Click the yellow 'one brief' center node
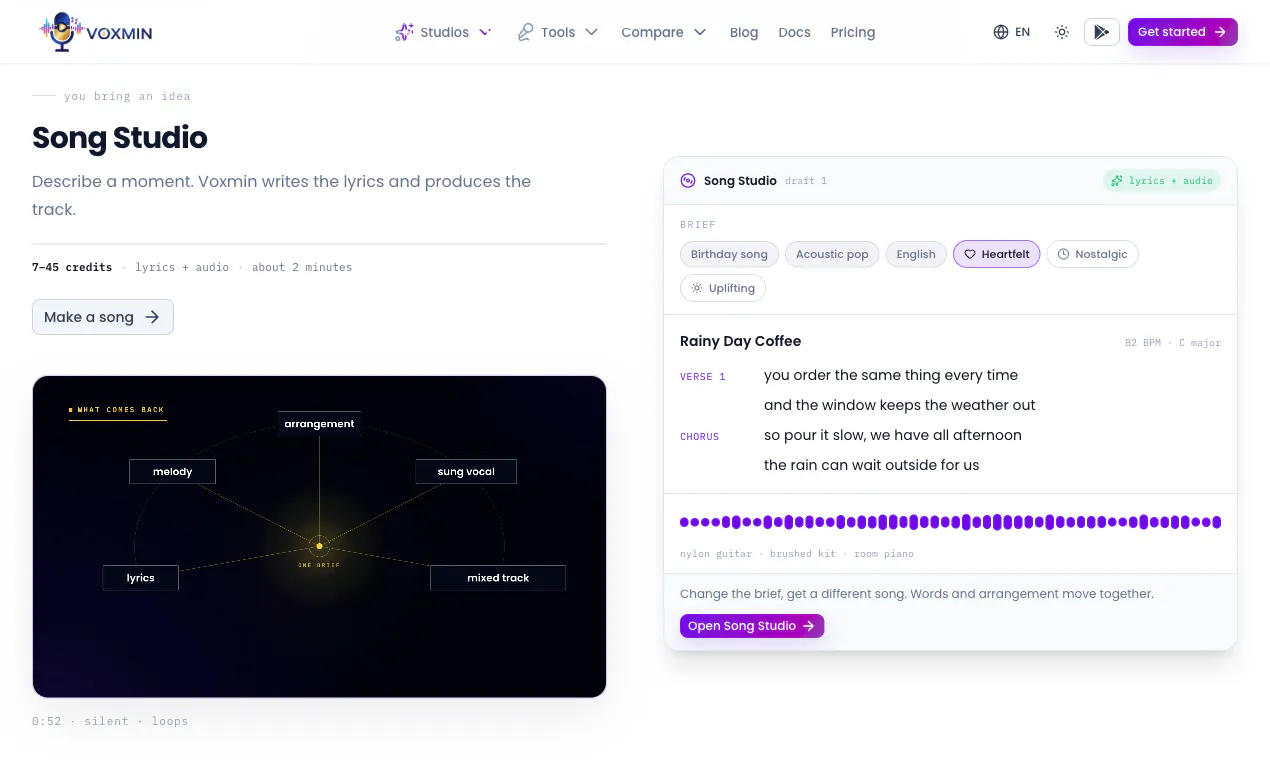 319,546
